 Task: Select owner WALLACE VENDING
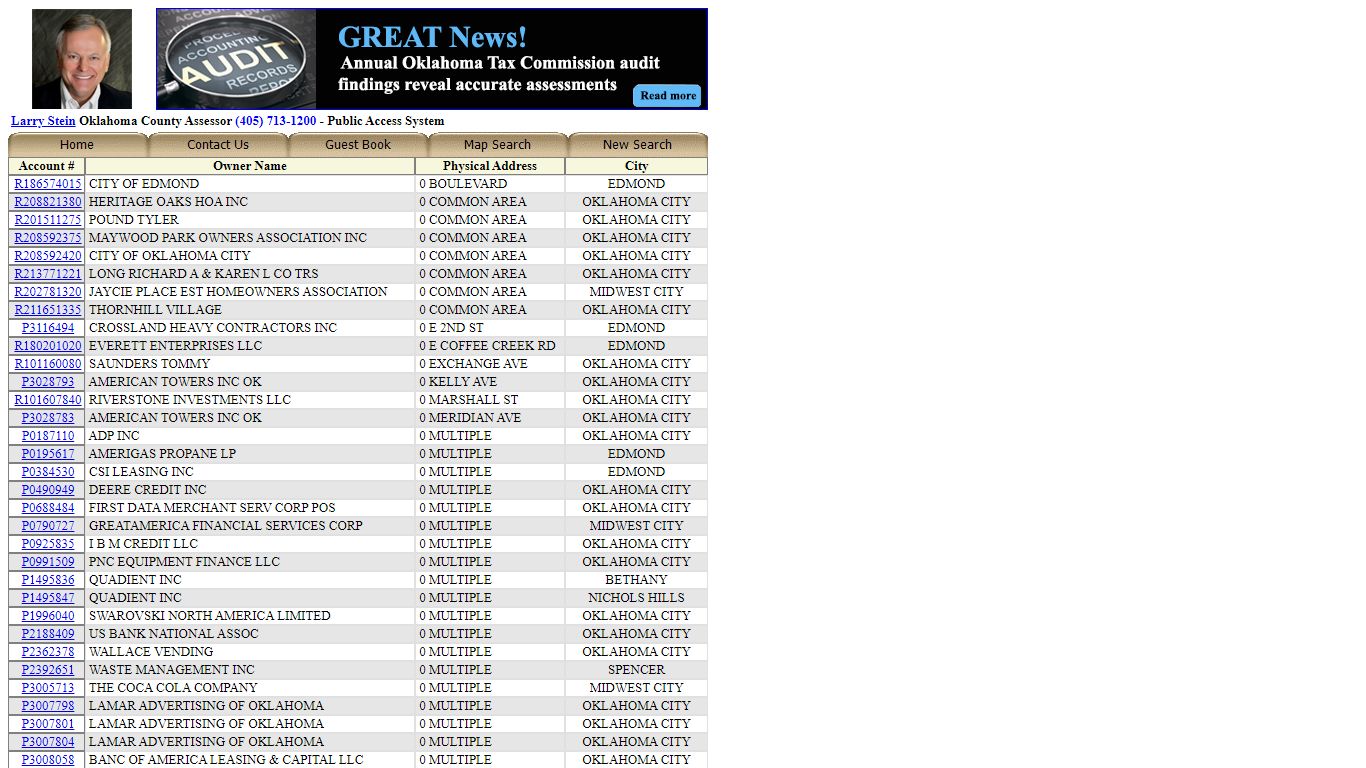coord(151,652)
